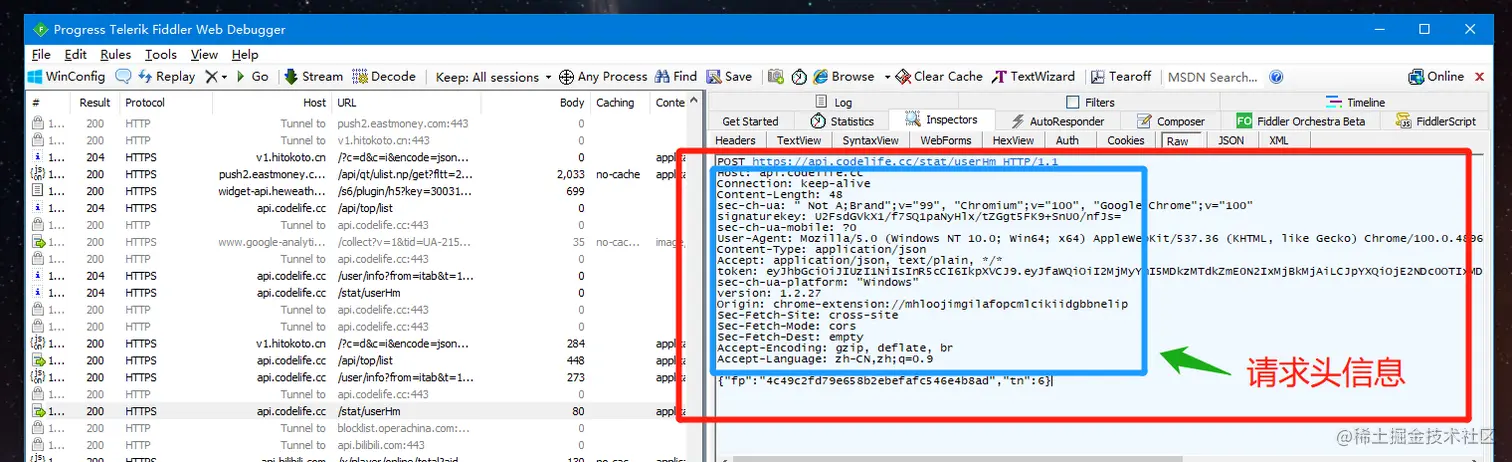Open the Statistics tab
The width and height of the screenshot is (1512, 462).
(x=844, y=121)
